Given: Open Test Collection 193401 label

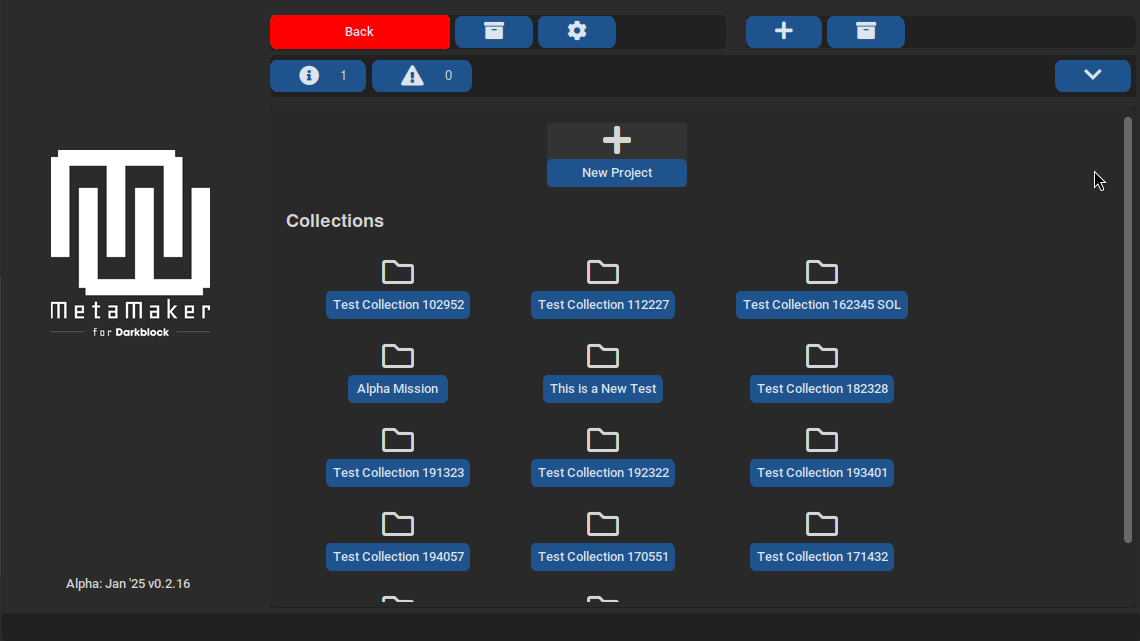Looking at the screenshot, I should 822,472.
